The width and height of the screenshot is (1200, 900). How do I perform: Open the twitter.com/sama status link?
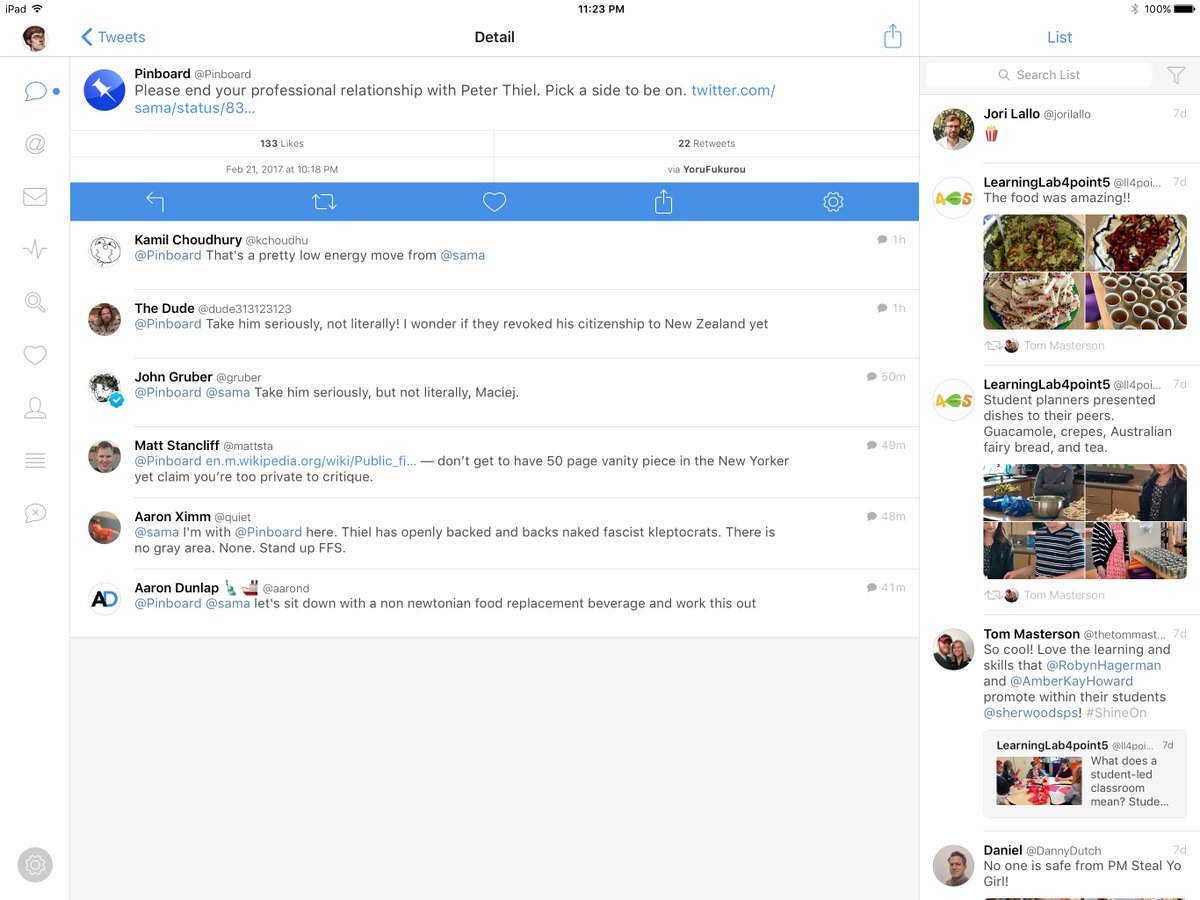click(x=455, y=98)
